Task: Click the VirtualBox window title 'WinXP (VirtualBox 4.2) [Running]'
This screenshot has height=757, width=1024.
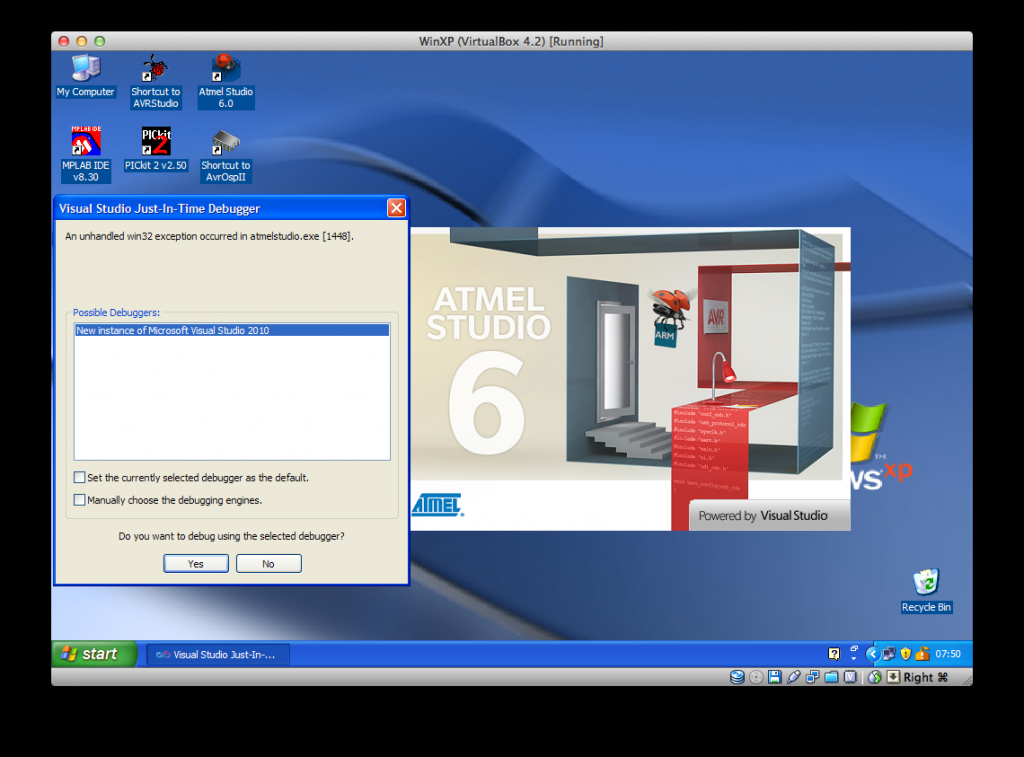Action: (511, 41)
